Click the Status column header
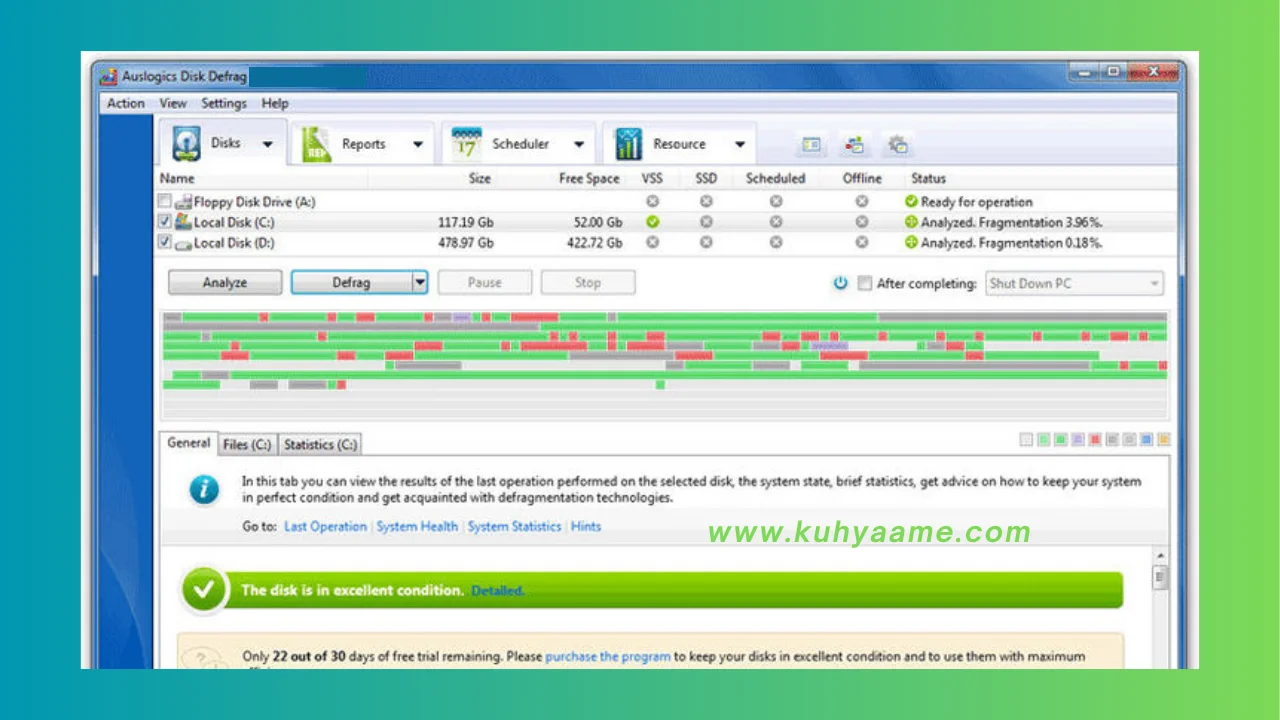The width and height of the screenshot is (1280, 720). 928,179
